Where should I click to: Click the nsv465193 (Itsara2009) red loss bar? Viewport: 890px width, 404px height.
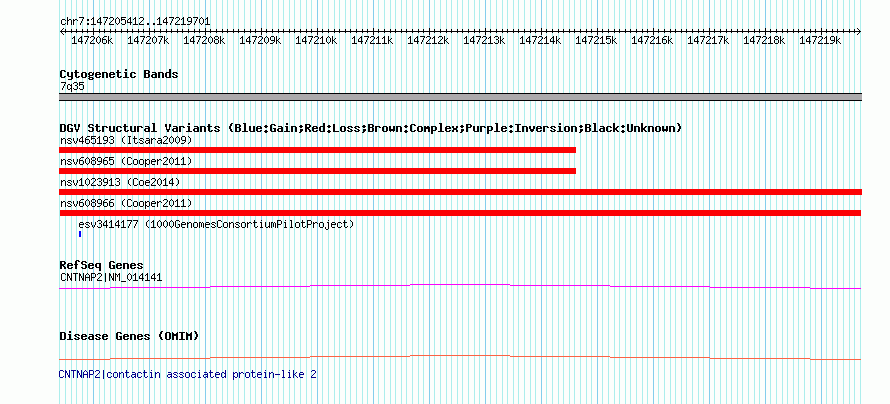tap(317, 150)
